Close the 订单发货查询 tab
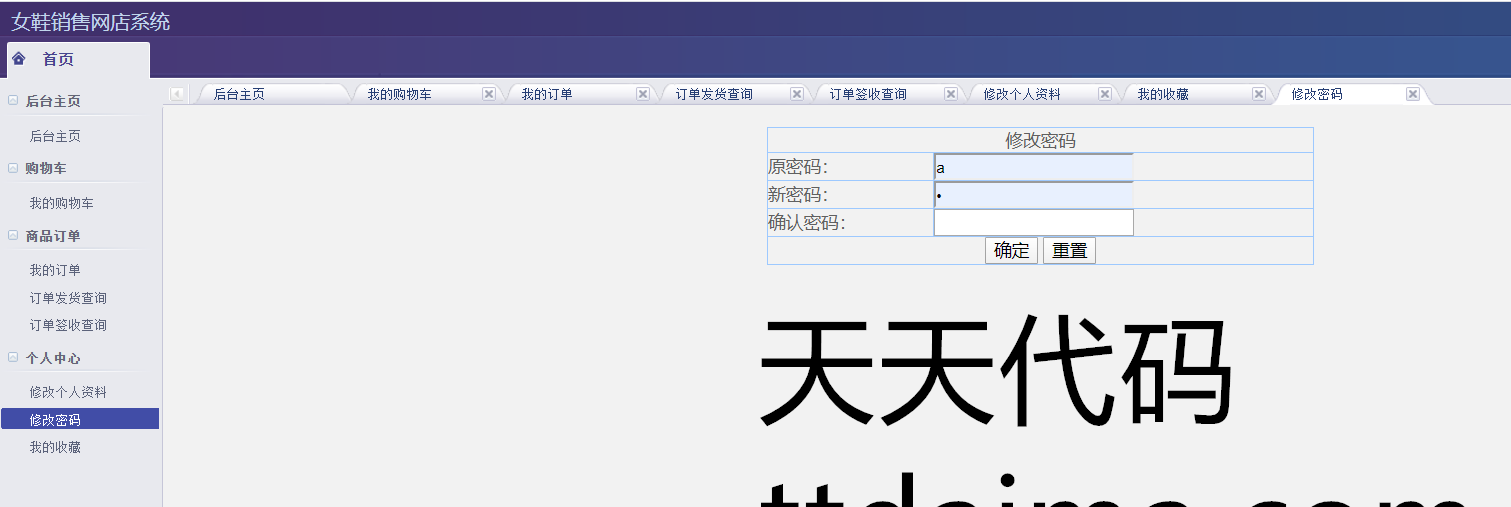This screenshot has height=507, width=1511. click(797, 94)
